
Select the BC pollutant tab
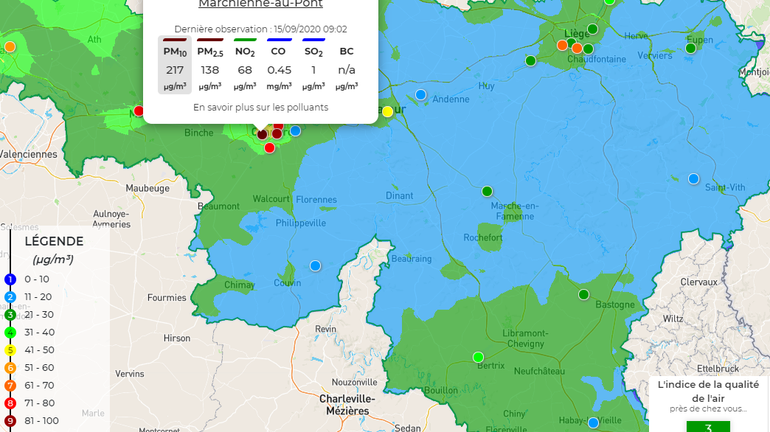(x=346, y=51)
